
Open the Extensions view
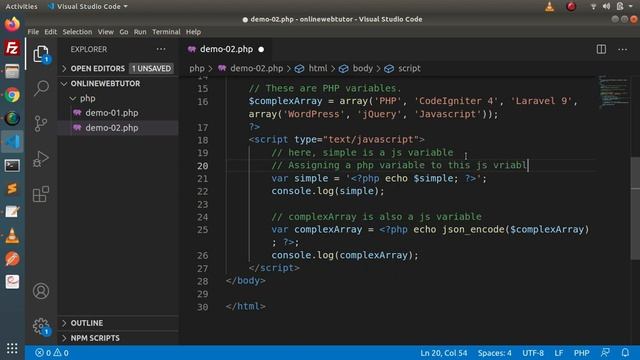[x=41, y=194]
